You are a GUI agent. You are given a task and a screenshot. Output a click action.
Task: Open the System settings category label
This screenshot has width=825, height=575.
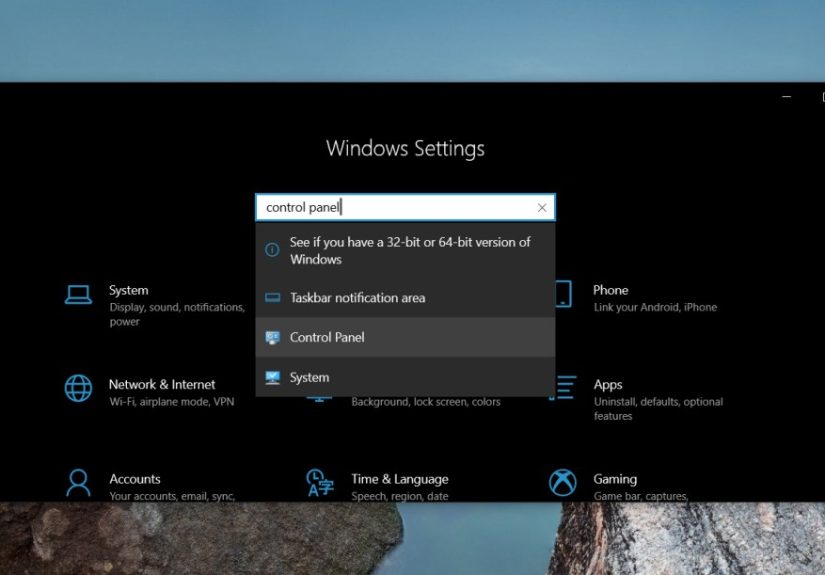coord(128,290)
